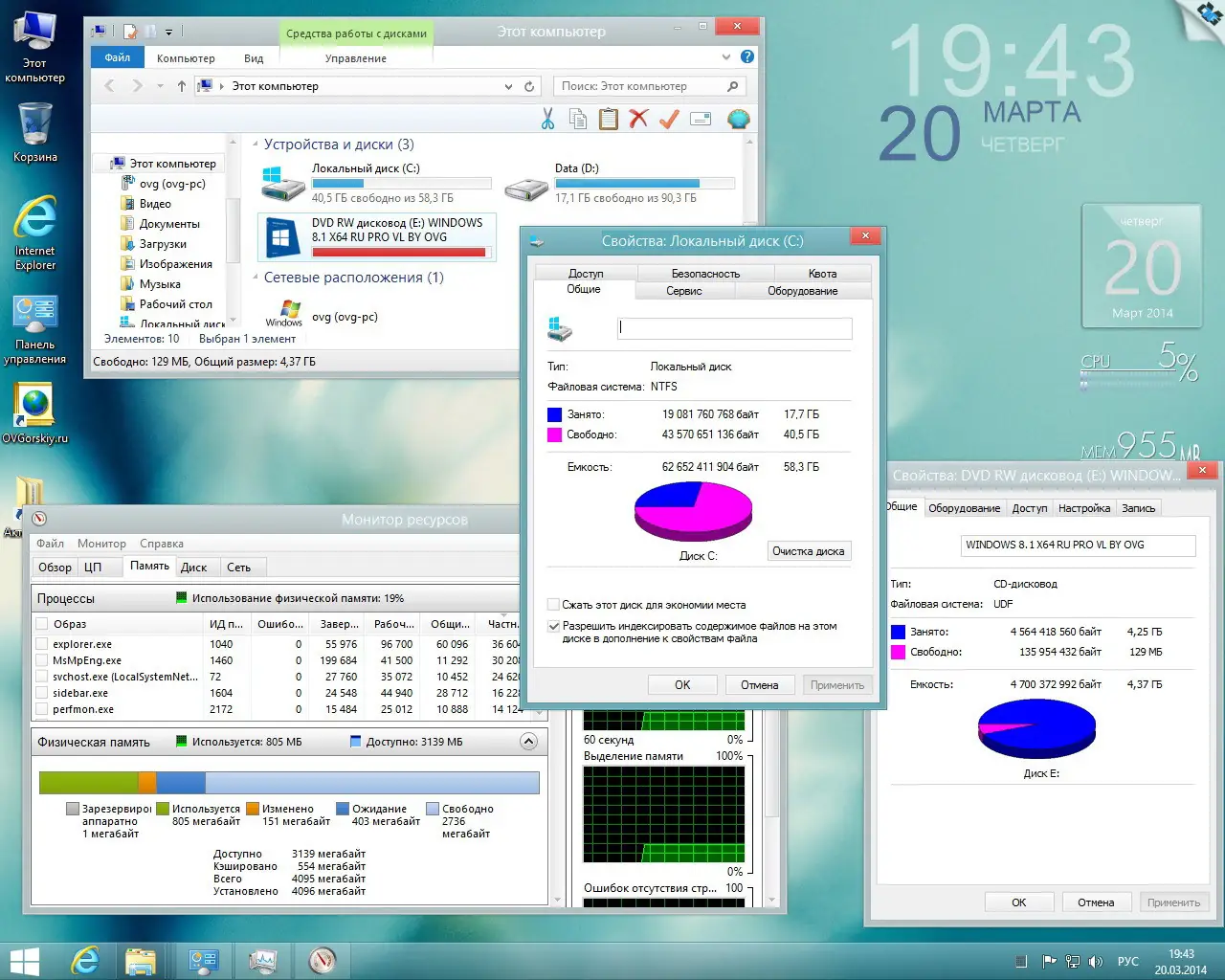Click the shell globe icon in Explorer toolbar

tap(738, 119)
